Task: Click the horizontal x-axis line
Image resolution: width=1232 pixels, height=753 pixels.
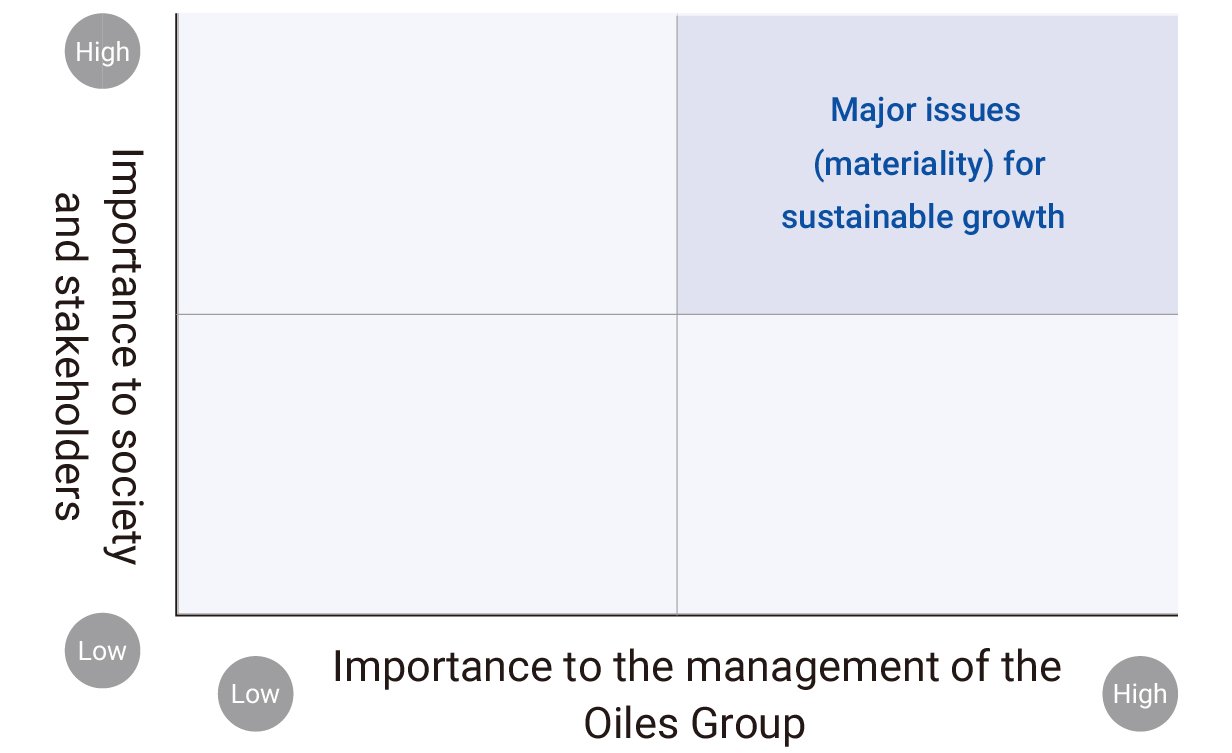Action: 677,615
